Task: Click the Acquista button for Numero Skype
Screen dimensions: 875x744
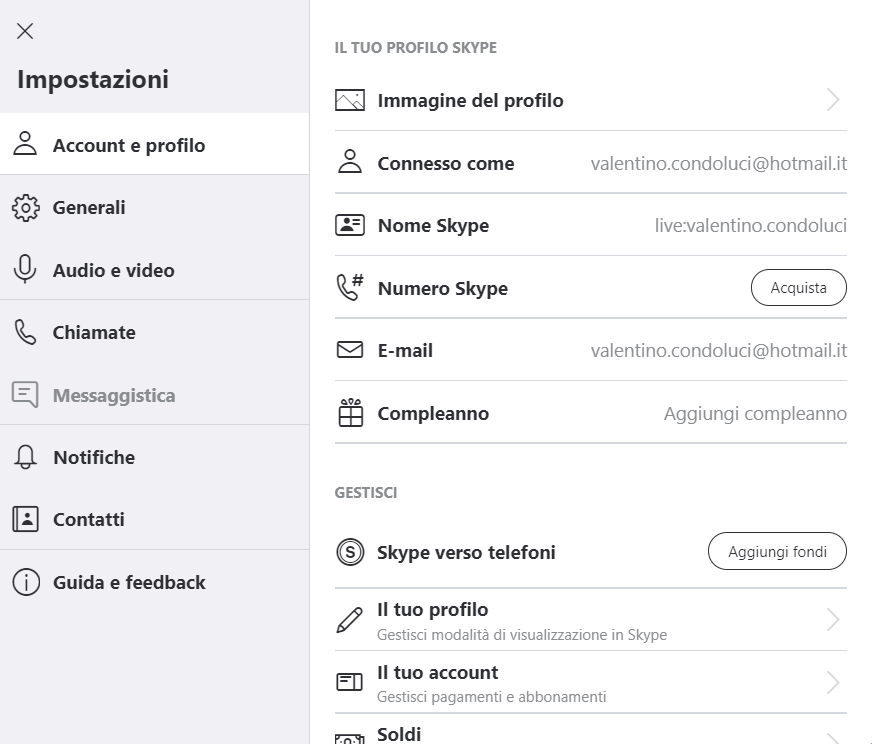Action: coord(799,287)
